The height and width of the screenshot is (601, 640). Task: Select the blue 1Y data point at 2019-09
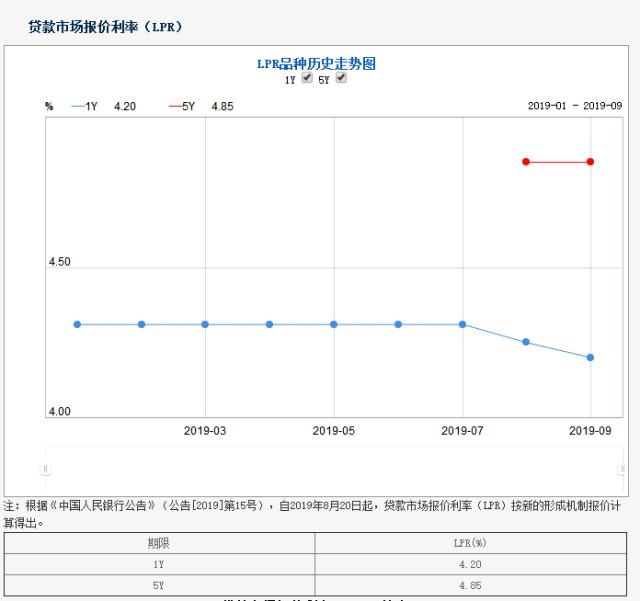pos(590,357)
